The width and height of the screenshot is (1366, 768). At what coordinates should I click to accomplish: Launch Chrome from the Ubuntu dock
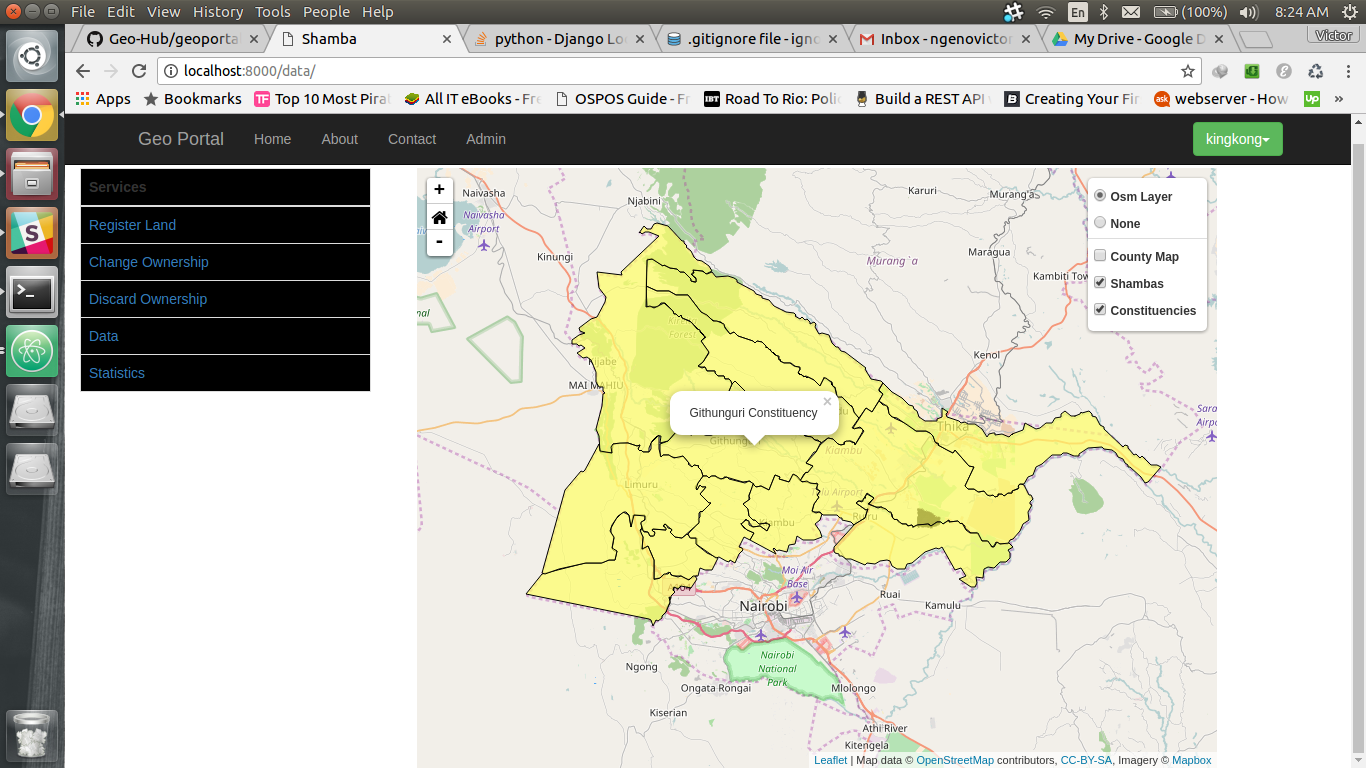(x=32, y=115)
